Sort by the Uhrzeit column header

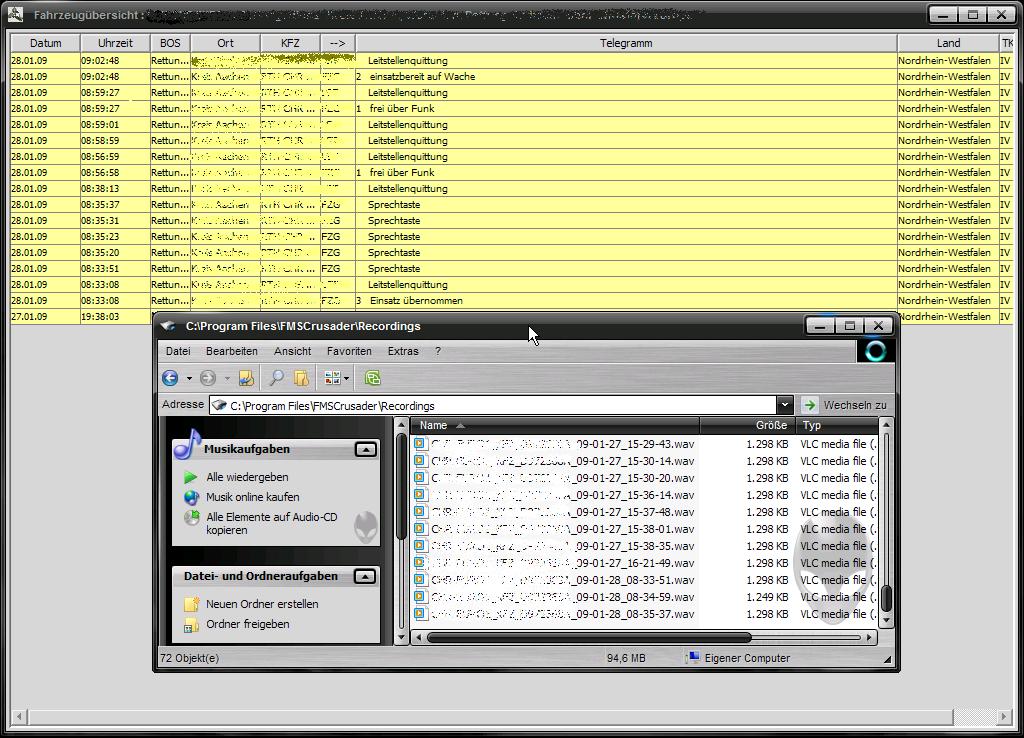click(115, 43)
